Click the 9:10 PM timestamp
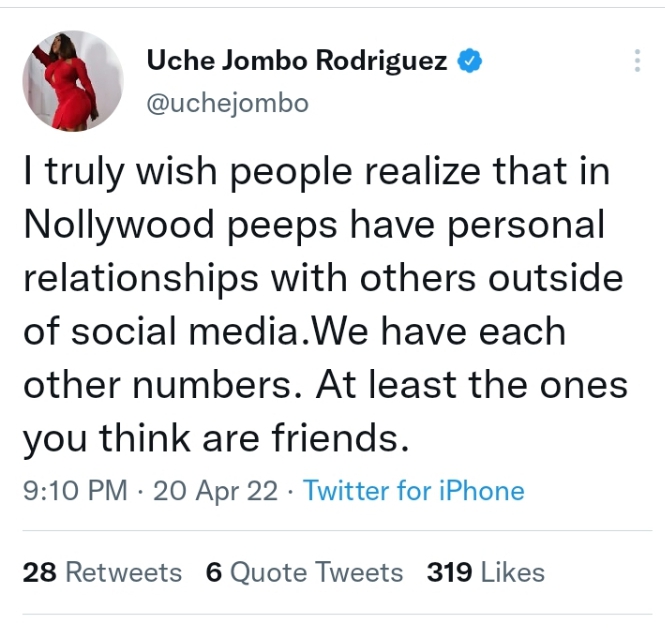This screenshot has height=628, width=665. click(x=74, y=491)
